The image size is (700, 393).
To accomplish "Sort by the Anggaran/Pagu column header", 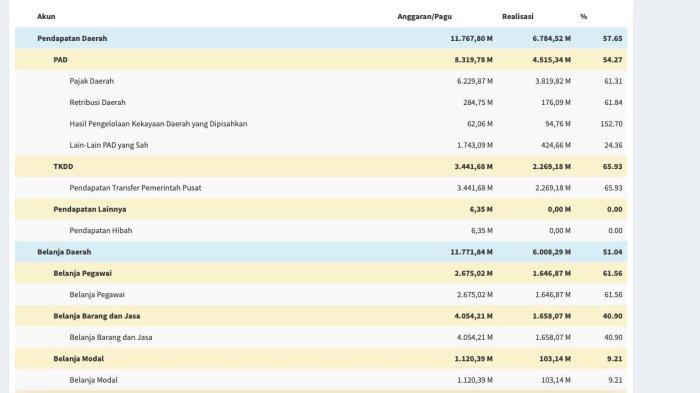I will pyautogui.click(x=425, y=17).
